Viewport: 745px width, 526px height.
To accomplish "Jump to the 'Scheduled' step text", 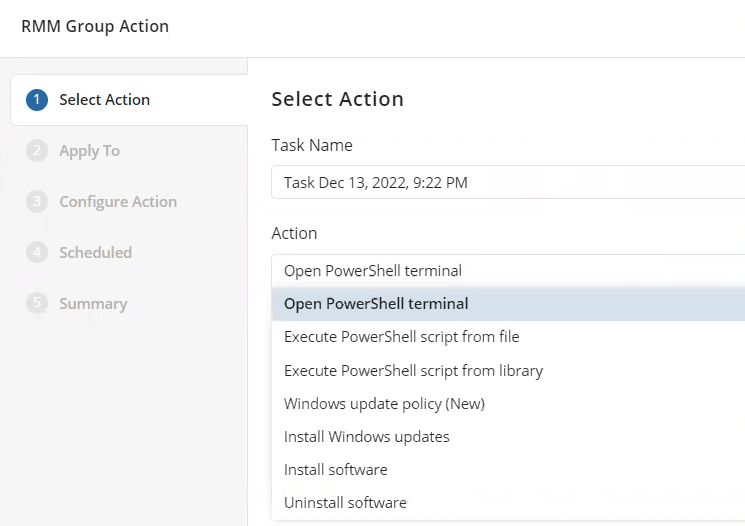I will (95, 253).
